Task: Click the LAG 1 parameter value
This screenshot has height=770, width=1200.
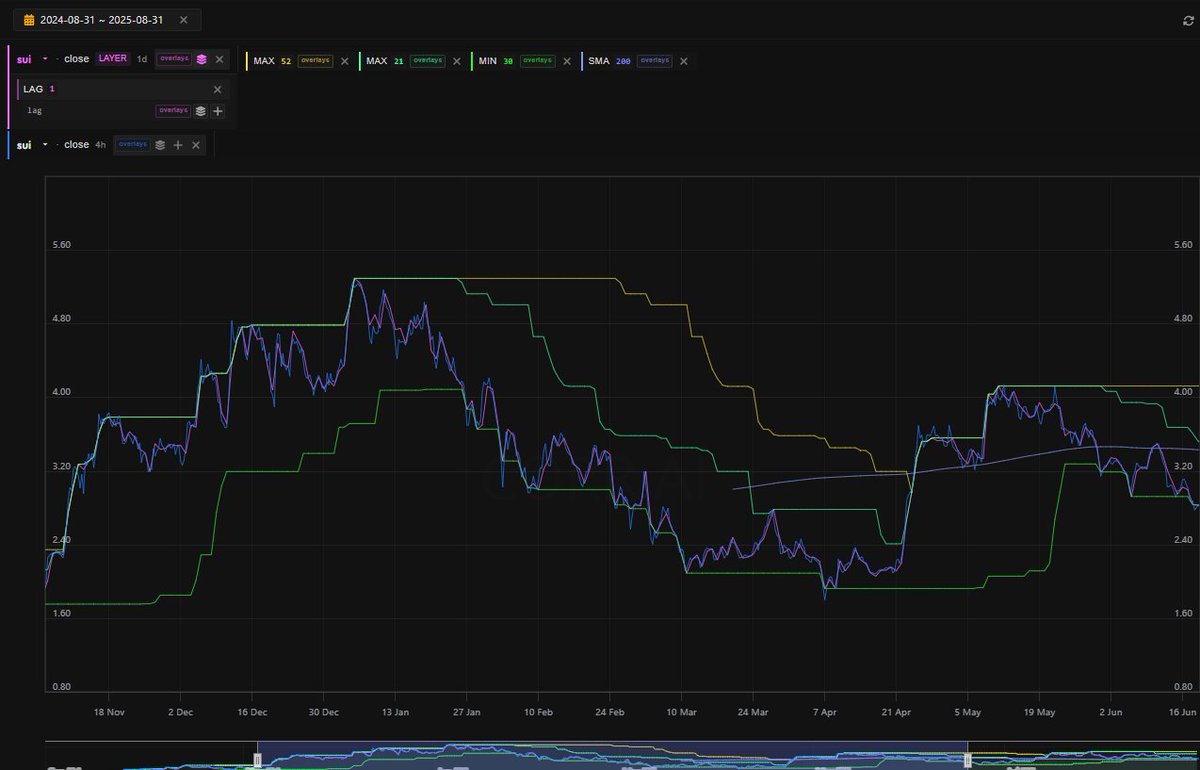Action: tap(52, 89)
